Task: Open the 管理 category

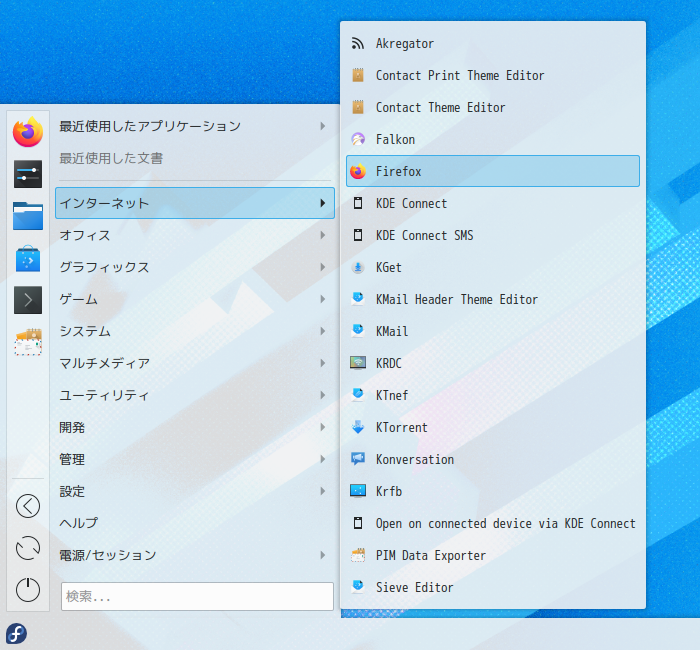Action: (x=195, y=459)
